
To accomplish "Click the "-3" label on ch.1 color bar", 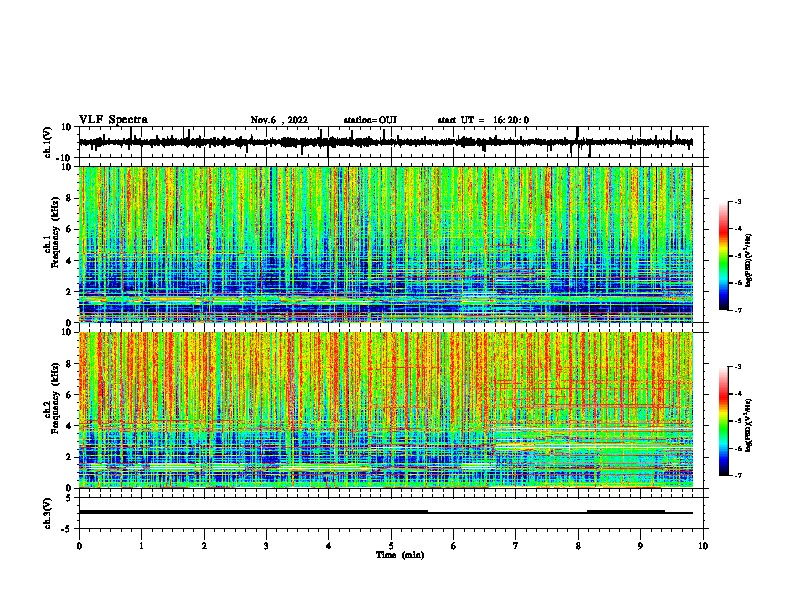I will click(737, 201).
